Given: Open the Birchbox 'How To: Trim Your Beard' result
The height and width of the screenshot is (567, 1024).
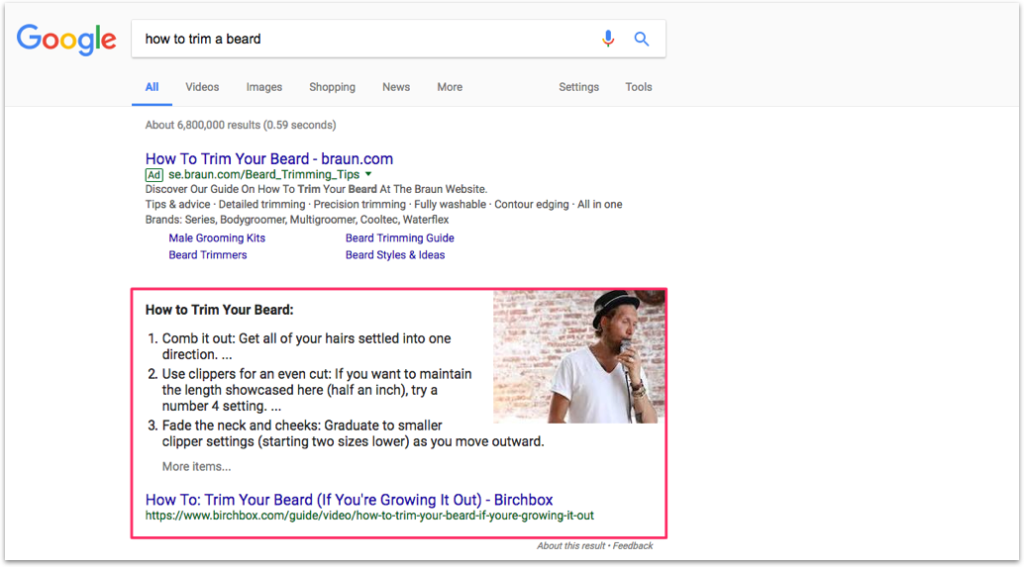Looking at the screenshot, I should [x=349, y=500].
